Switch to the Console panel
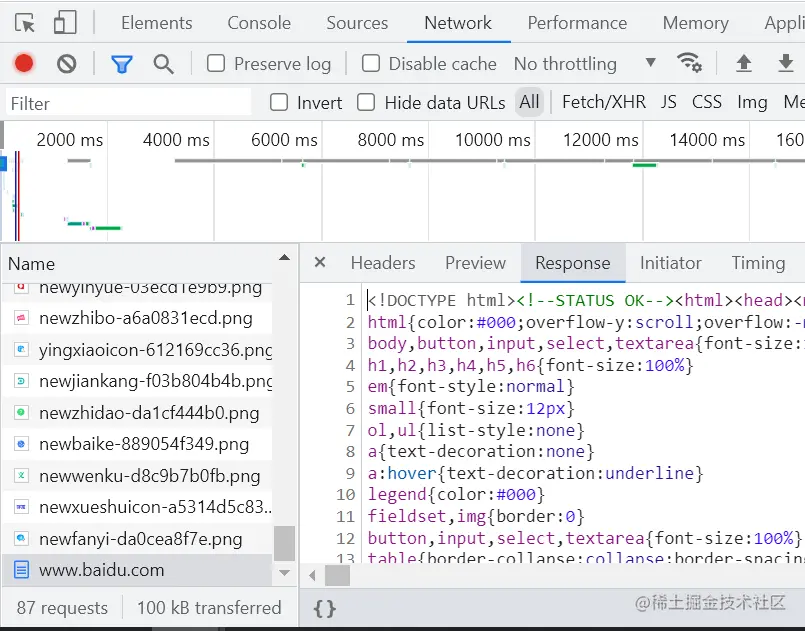 [259, 23]
